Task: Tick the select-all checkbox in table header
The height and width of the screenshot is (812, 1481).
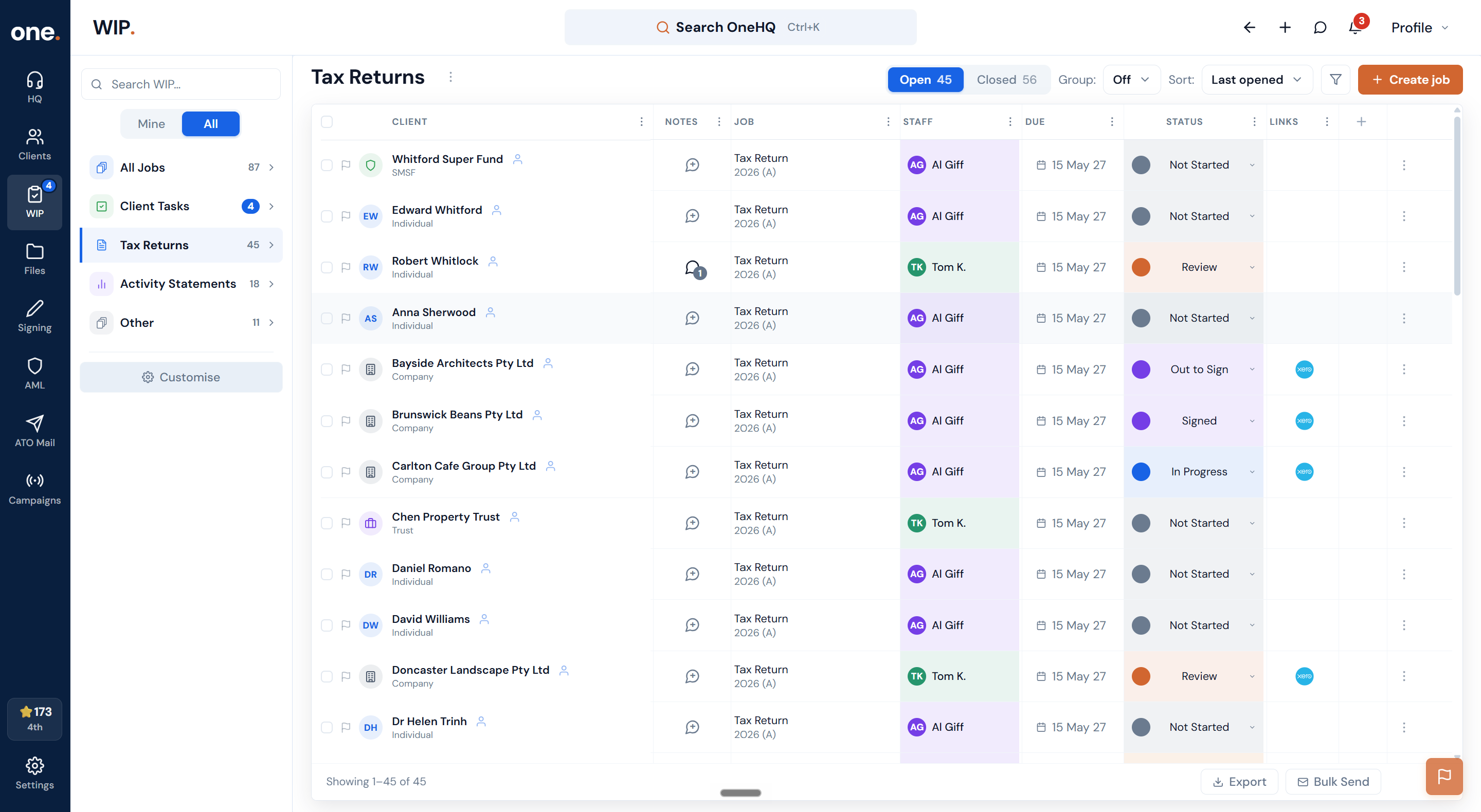Action: (x=327, y=121)
